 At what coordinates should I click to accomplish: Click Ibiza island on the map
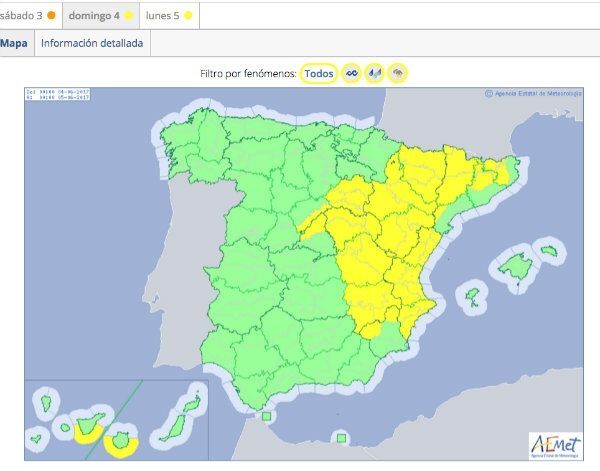click(472, 296)
